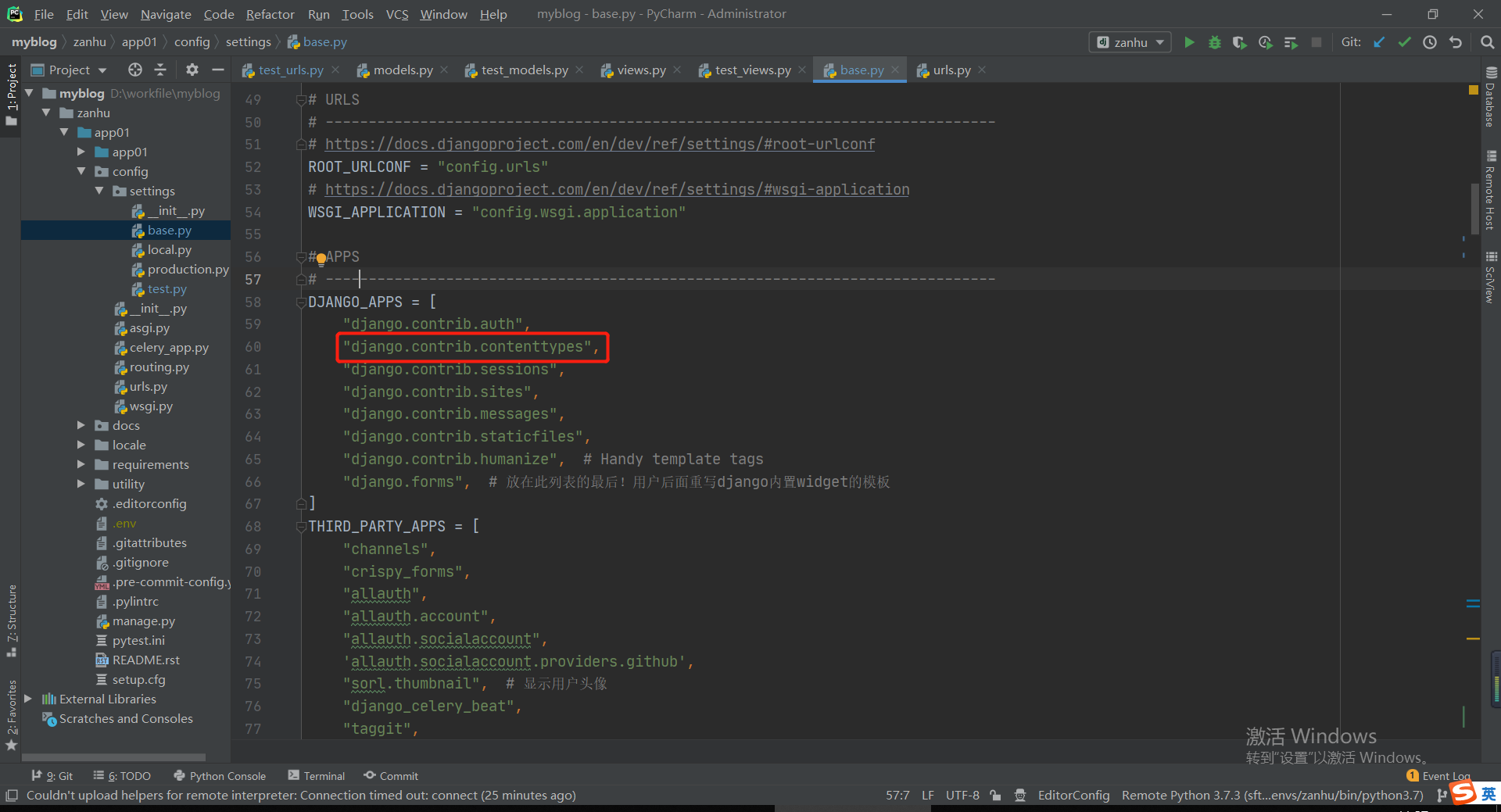1501x812 pixels.
Task: Run the zanhu configuration
Action: 1189,42
